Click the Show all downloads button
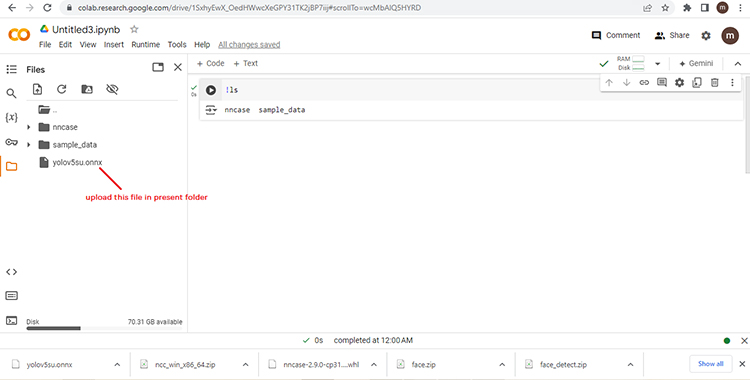Image resolution: width=750 pixels, height=380 pixels. coord(710,364)
